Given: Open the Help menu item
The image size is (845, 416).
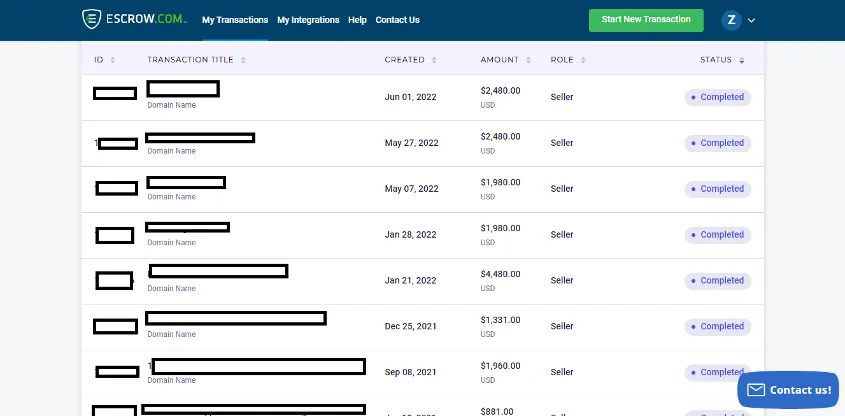Looking at the screenshot, I should coord(357,20).
